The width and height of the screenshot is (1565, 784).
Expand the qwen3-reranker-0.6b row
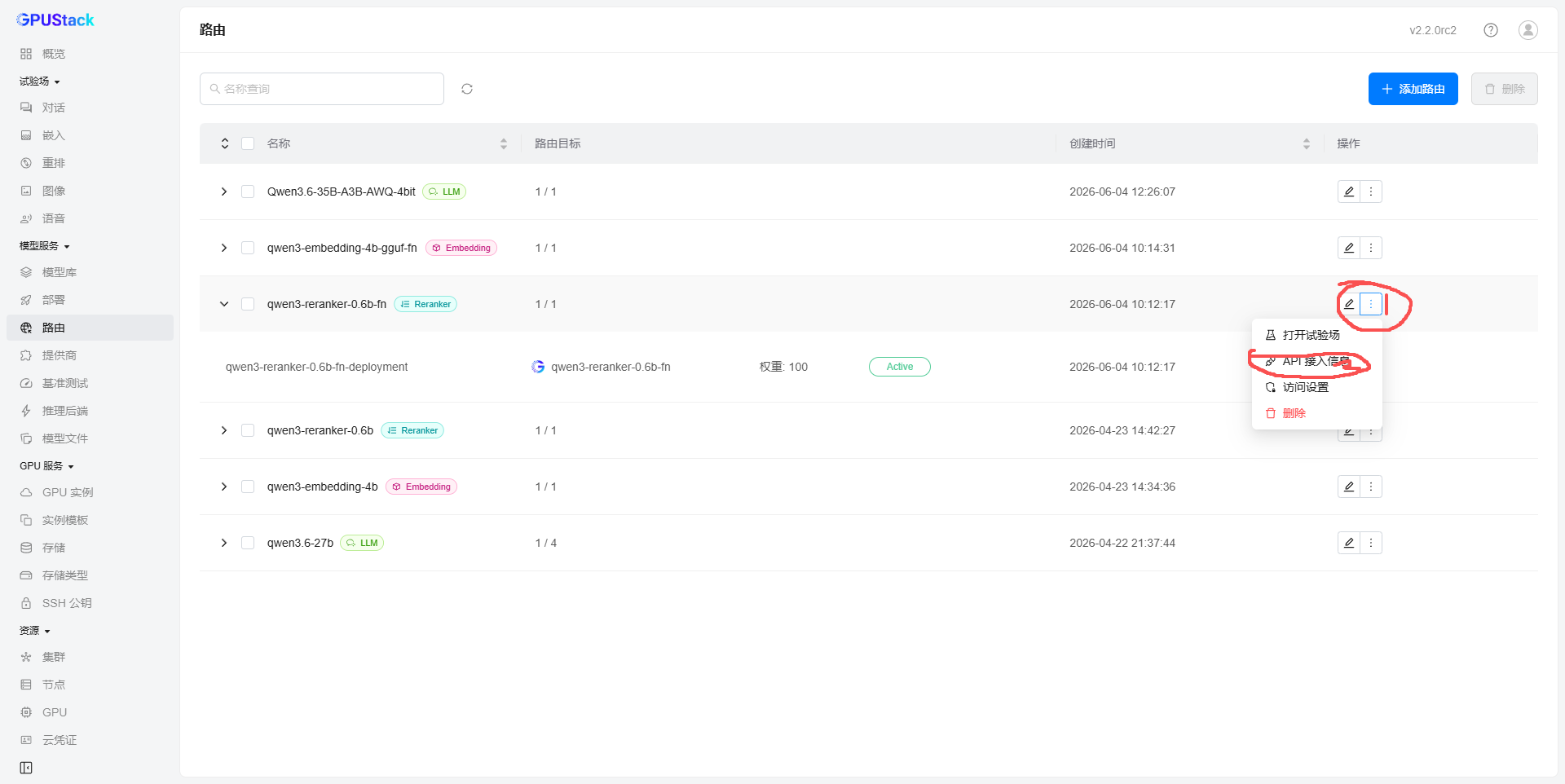coord(224,430)
